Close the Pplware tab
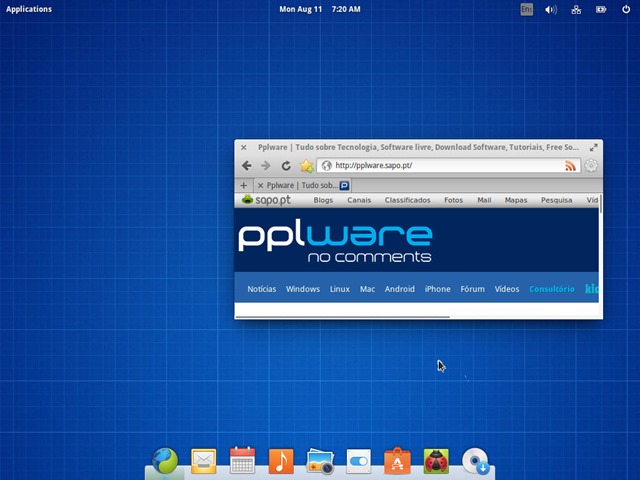The height and width of the screenshot is (480, 640). 260,185
